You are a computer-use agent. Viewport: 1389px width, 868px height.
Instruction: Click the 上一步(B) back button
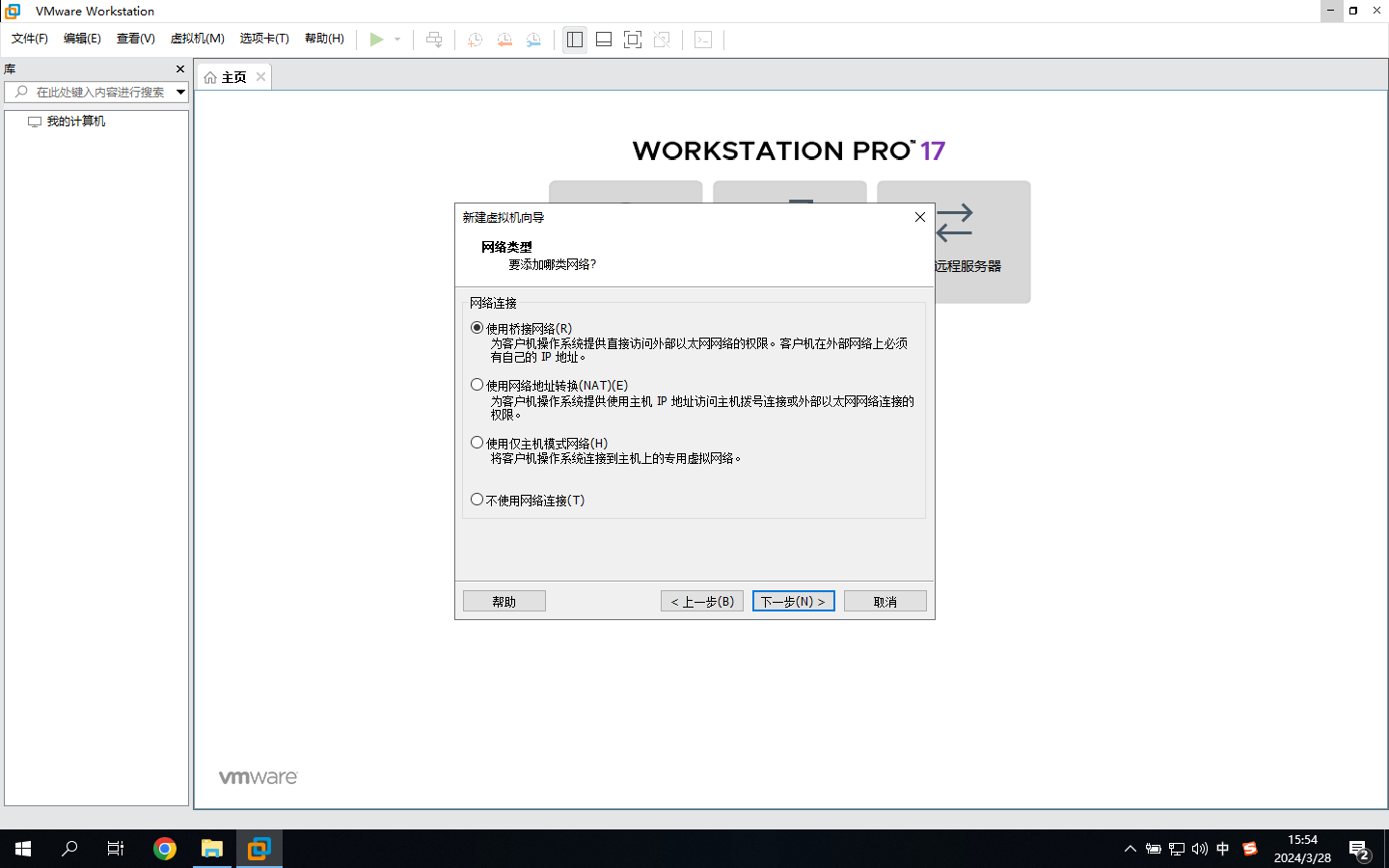pyautogui.click(x=702, y=601)
